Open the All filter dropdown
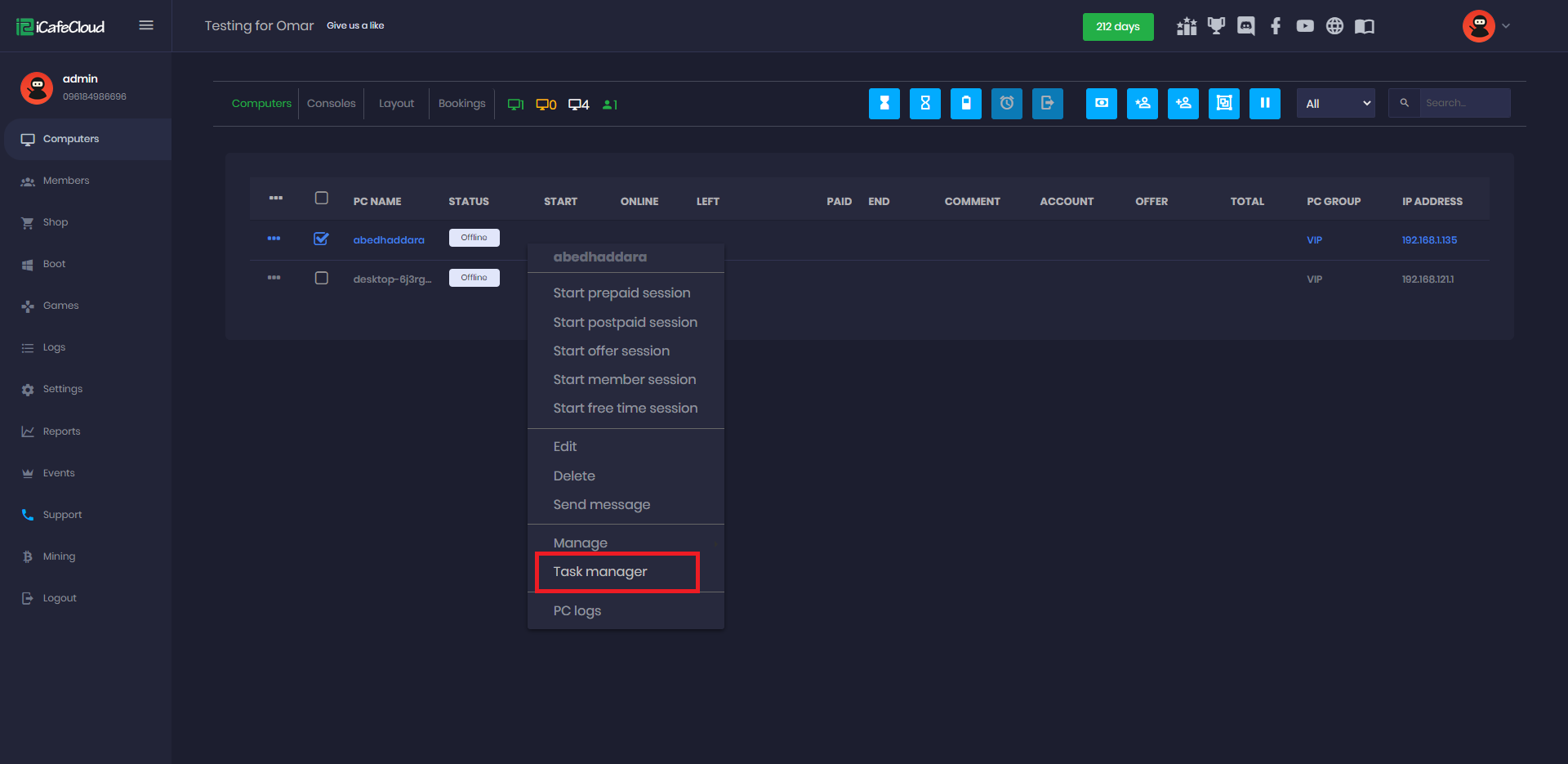Image resolution: width=1568 pixels, height=764 pixels. 1335,104
